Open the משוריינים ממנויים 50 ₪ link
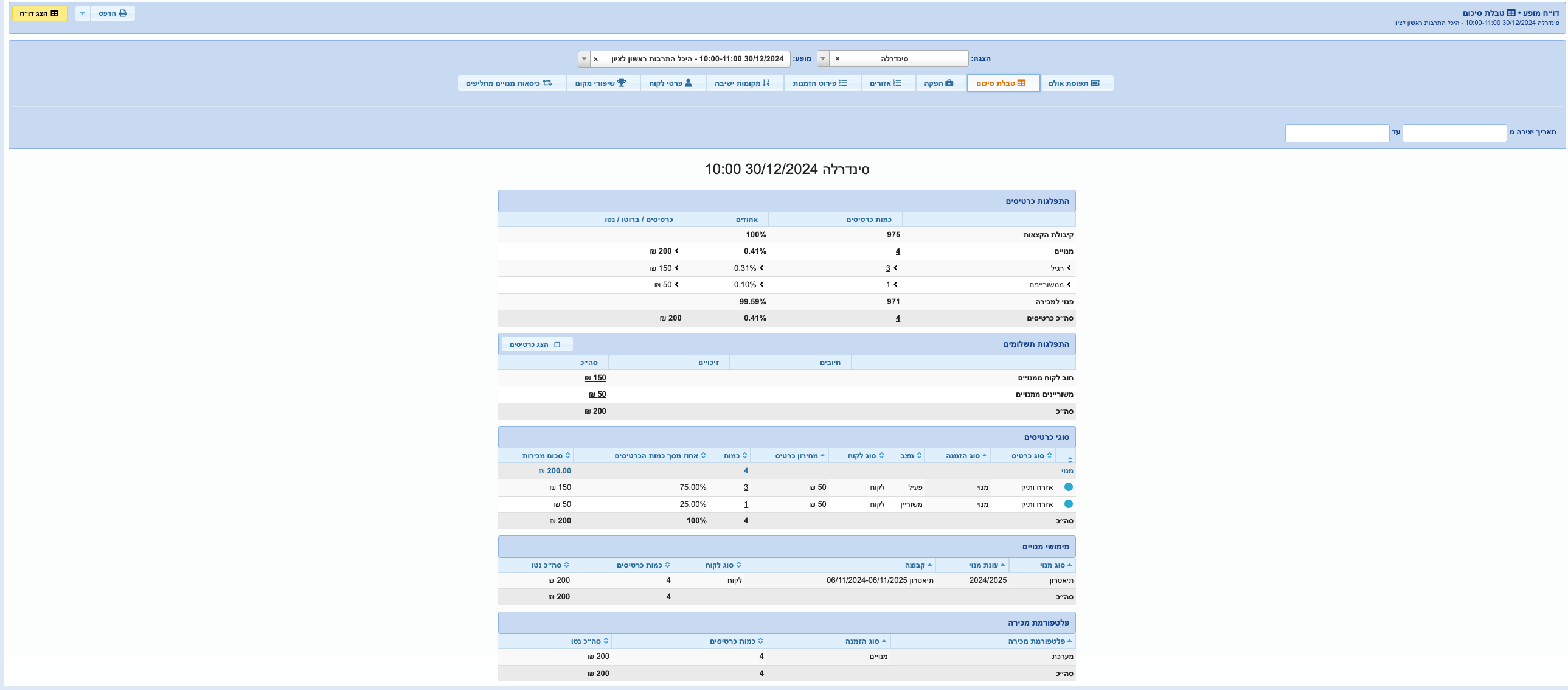This screenshot has height=690, width=1568. coord(597,395)
